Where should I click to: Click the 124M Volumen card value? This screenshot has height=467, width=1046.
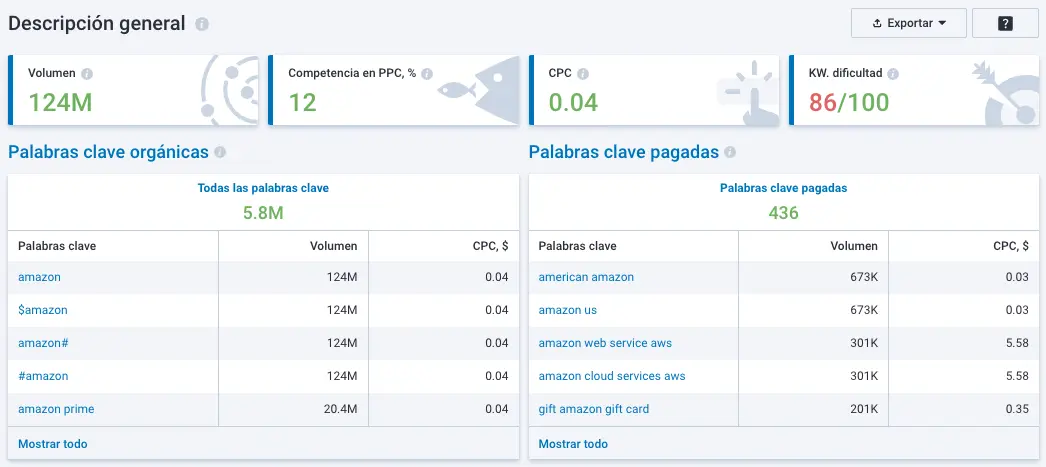tap(60, 103)
